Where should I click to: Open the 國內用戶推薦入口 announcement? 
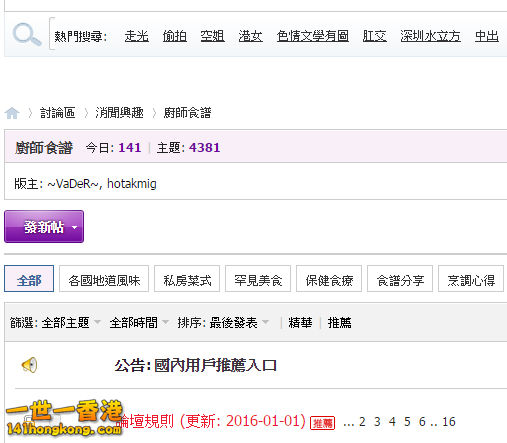195,365
